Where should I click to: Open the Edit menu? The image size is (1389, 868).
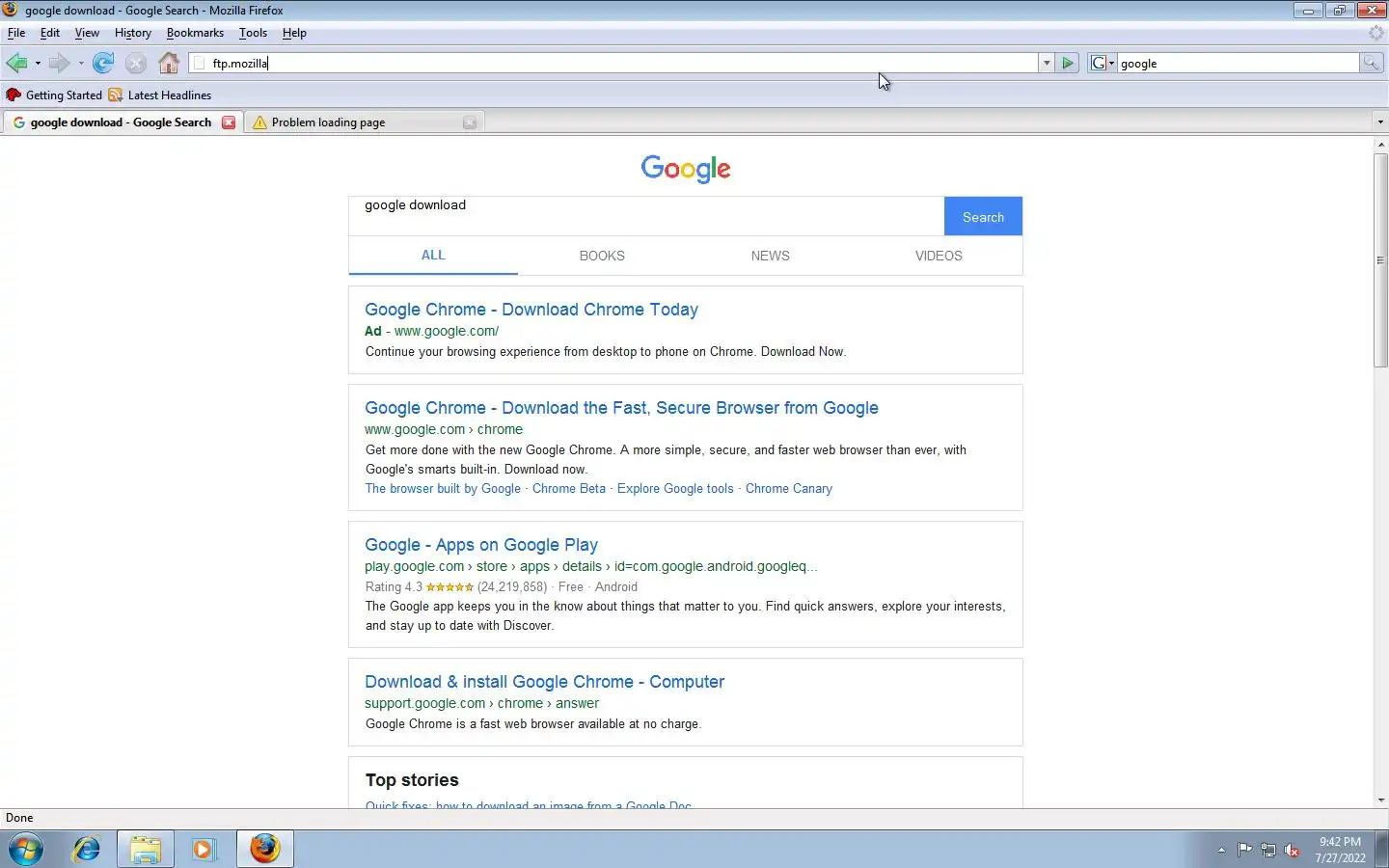50,33
